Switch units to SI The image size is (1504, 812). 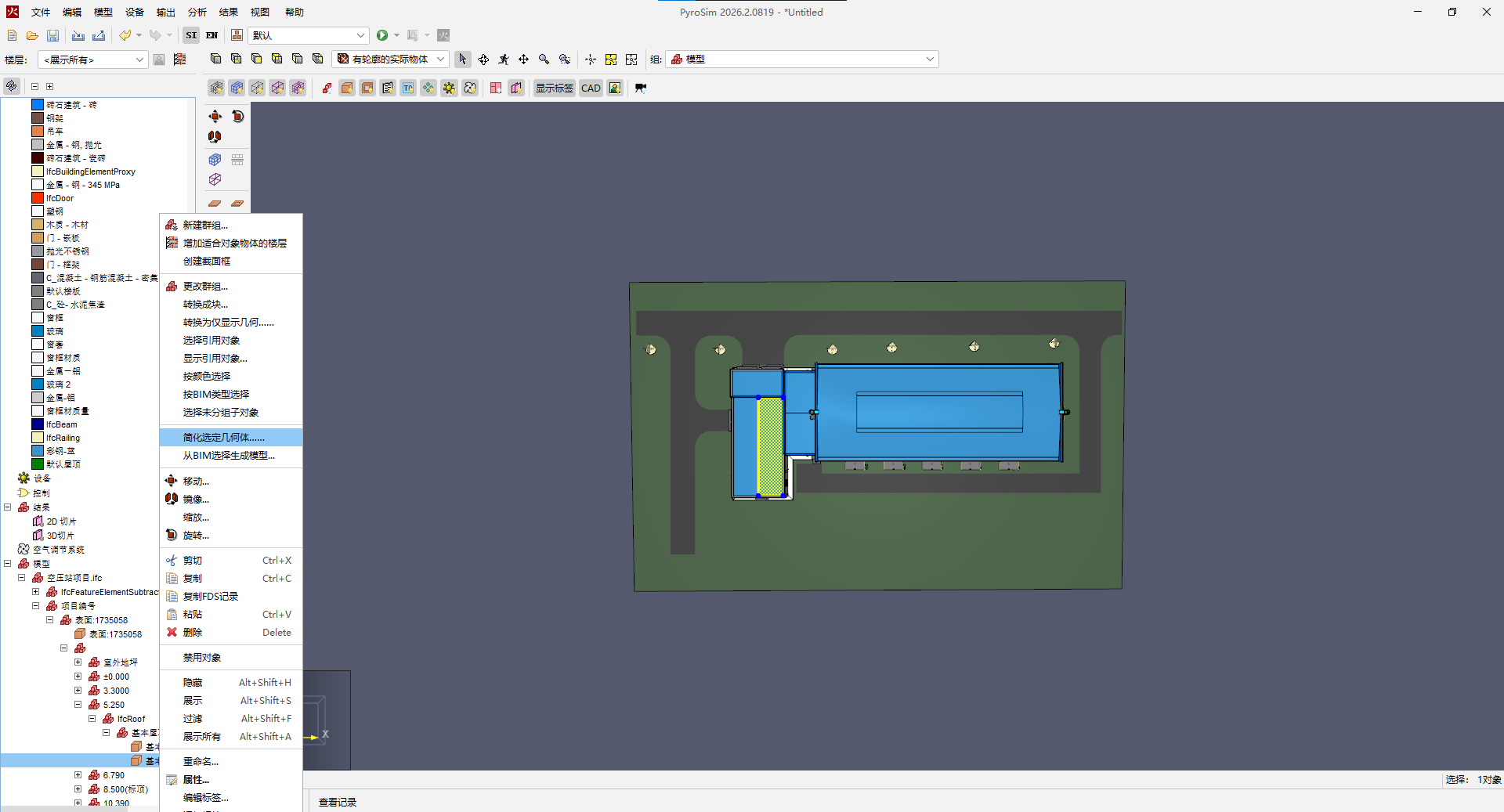(191, 35)
